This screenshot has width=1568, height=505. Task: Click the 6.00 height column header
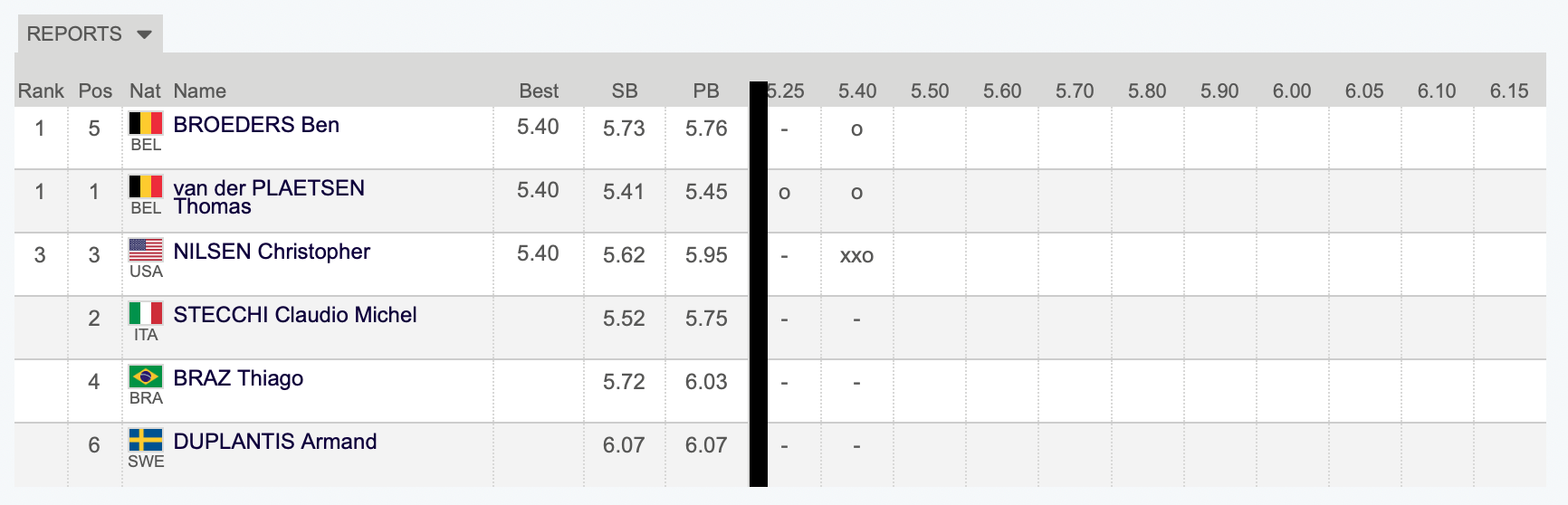click(1292, 91)
